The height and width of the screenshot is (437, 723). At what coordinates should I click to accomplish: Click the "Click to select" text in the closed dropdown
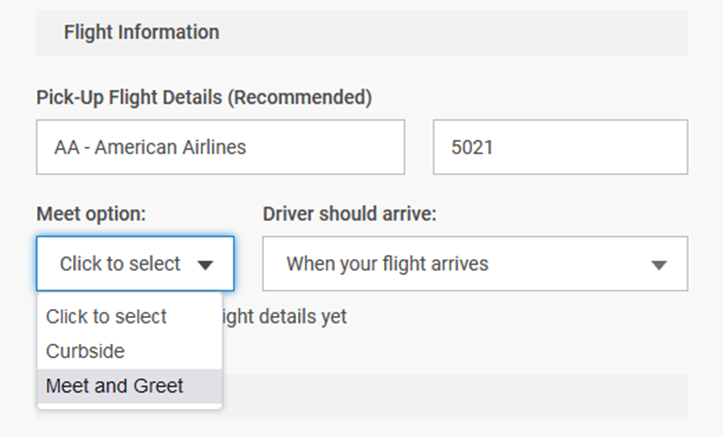(120, 264)
